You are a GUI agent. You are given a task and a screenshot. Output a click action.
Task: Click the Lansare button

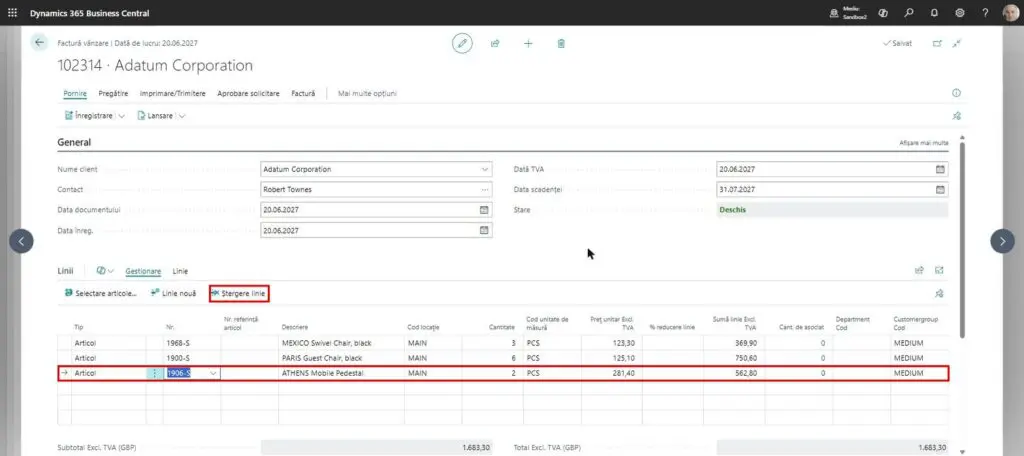155,116
